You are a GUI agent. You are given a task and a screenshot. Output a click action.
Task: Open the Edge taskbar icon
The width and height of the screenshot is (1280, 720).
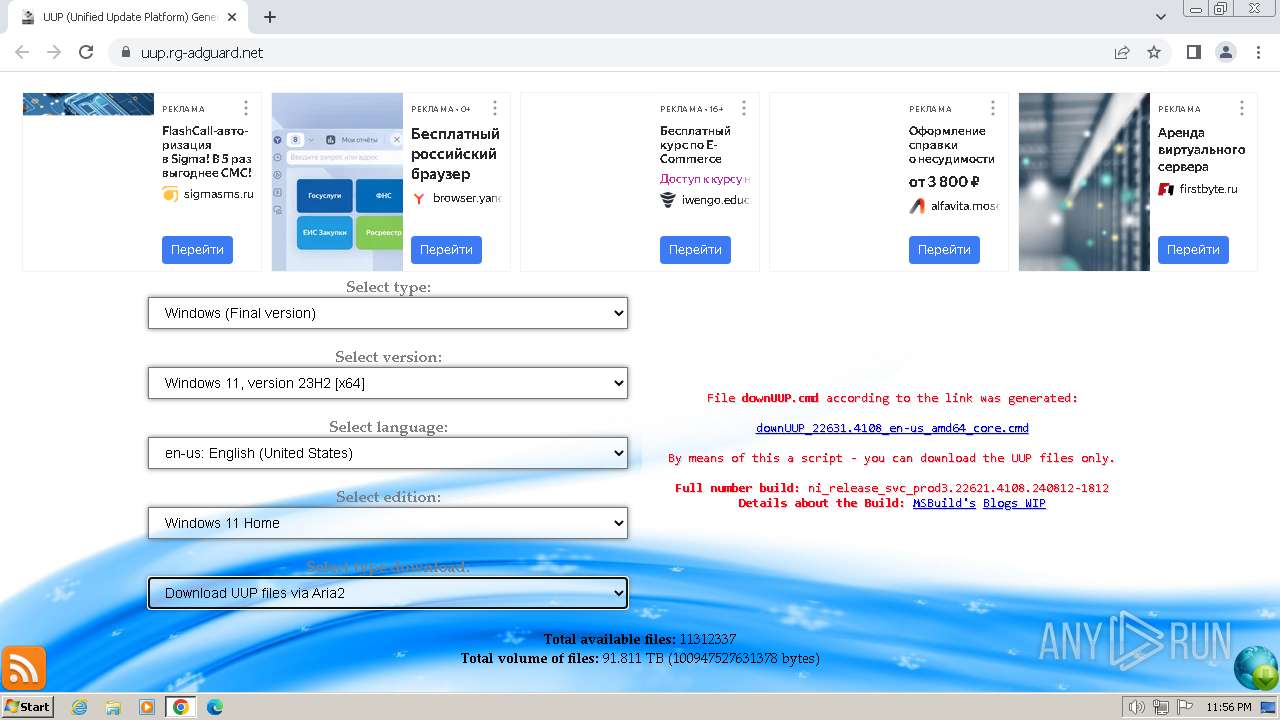[x=214, y=707]
